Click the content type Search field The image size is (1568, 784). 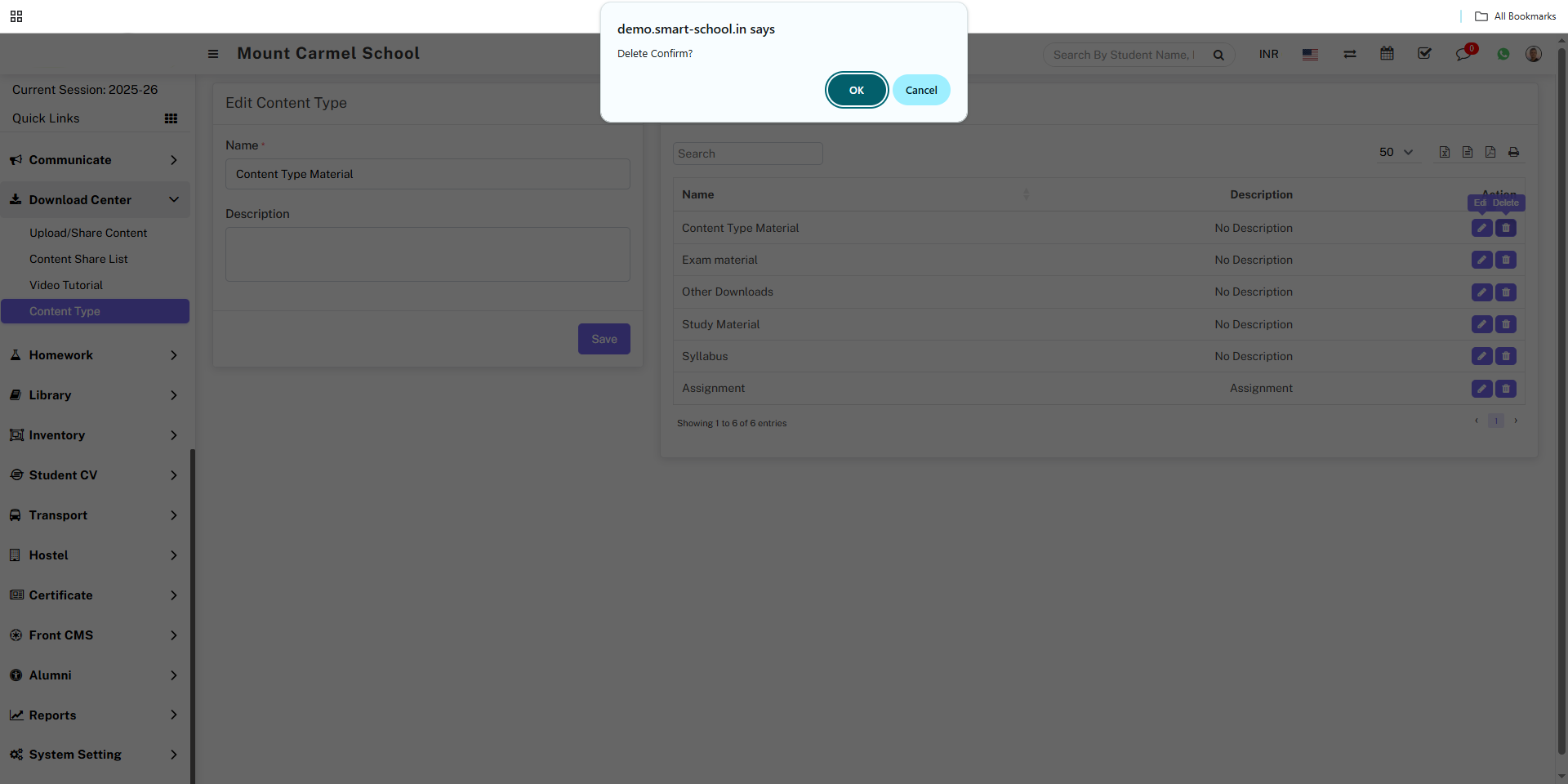[747, 154]
